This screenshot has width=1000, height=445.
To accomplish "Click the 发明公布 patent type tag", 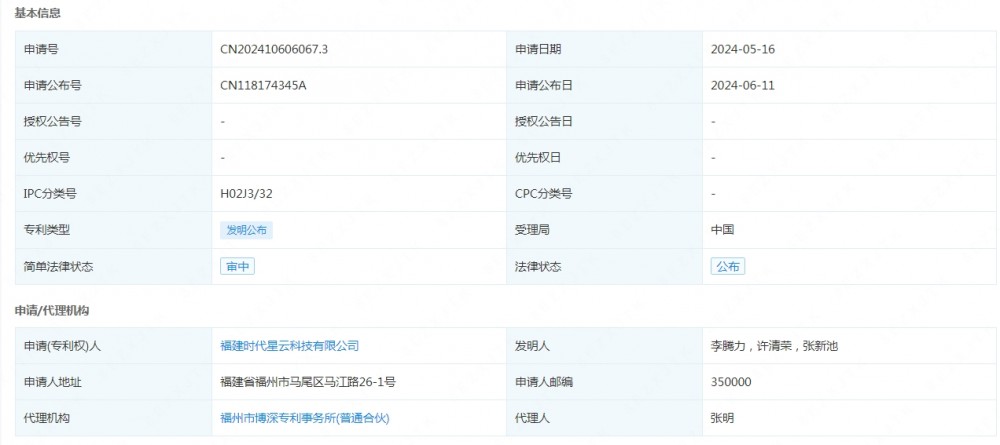I will coord(246,230).
